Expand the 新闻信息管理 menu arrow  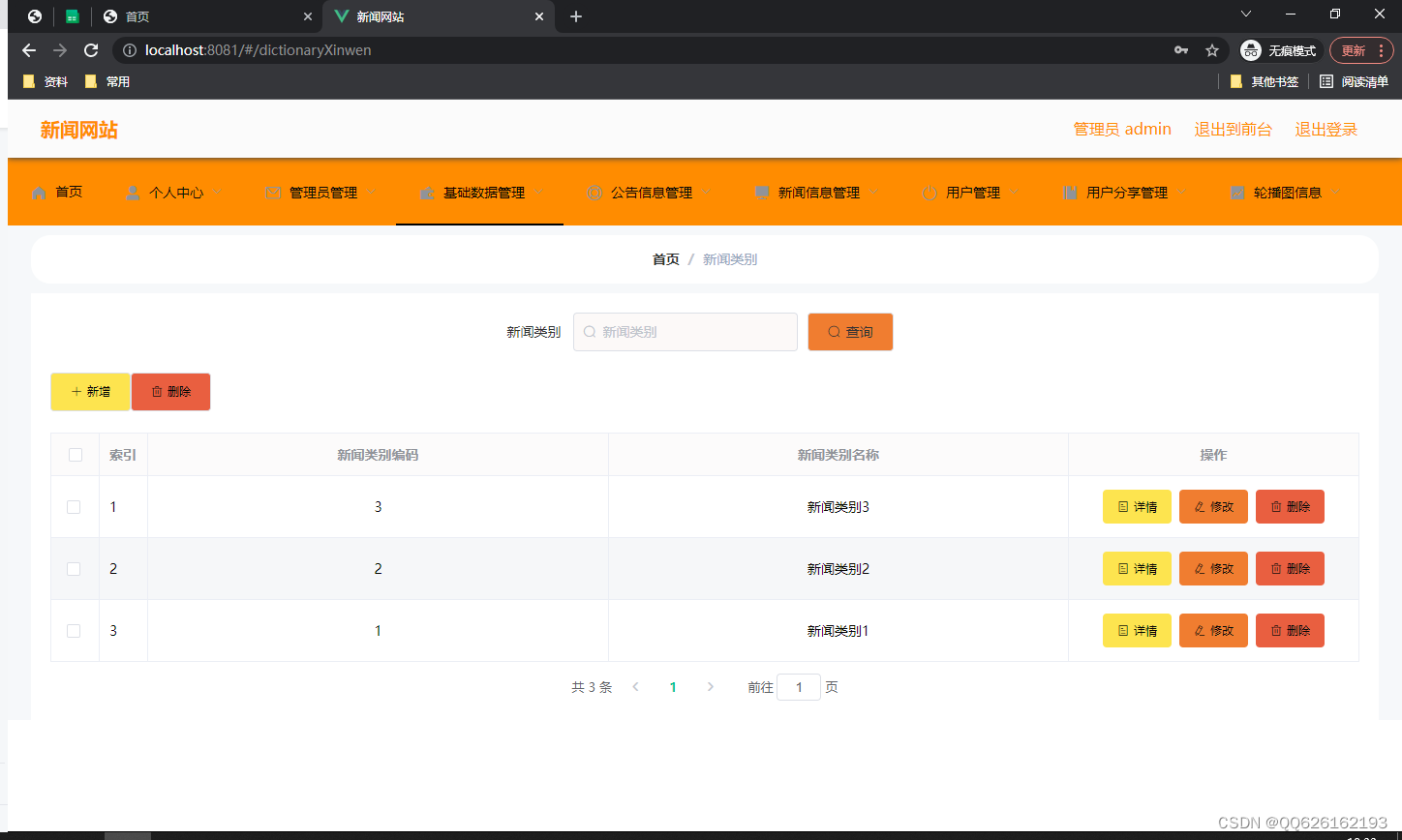click(874, 192)
